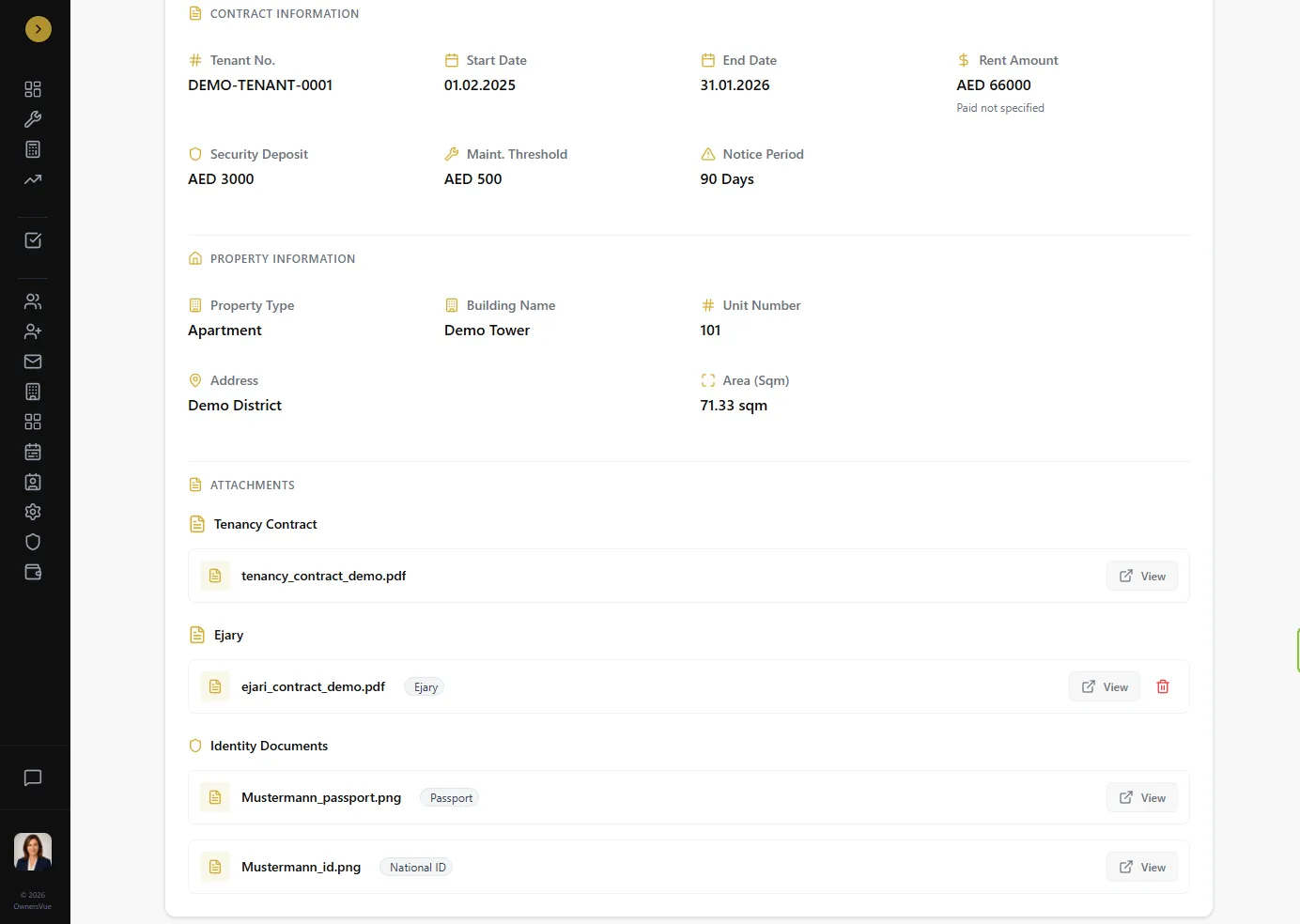This screenshot has height=924, width=1300.
Task: Click the National ID tag badge
Action: pyautogui.click(x=417, y=868)
